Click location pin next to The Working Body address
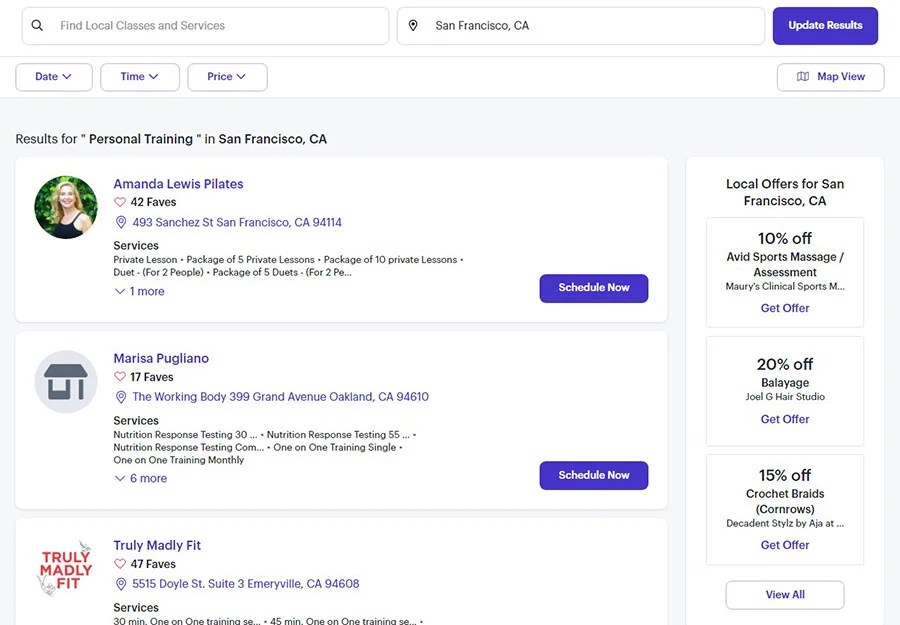 pyautogui.click(x=121, y=397)
